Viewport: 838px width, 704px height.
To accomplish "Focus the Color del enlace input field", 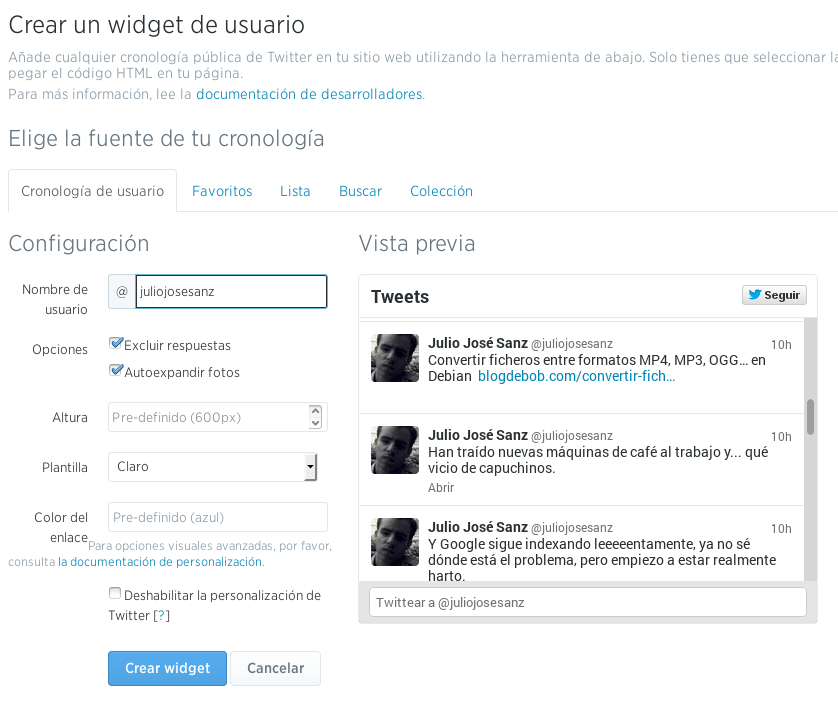I will point(218,517).
